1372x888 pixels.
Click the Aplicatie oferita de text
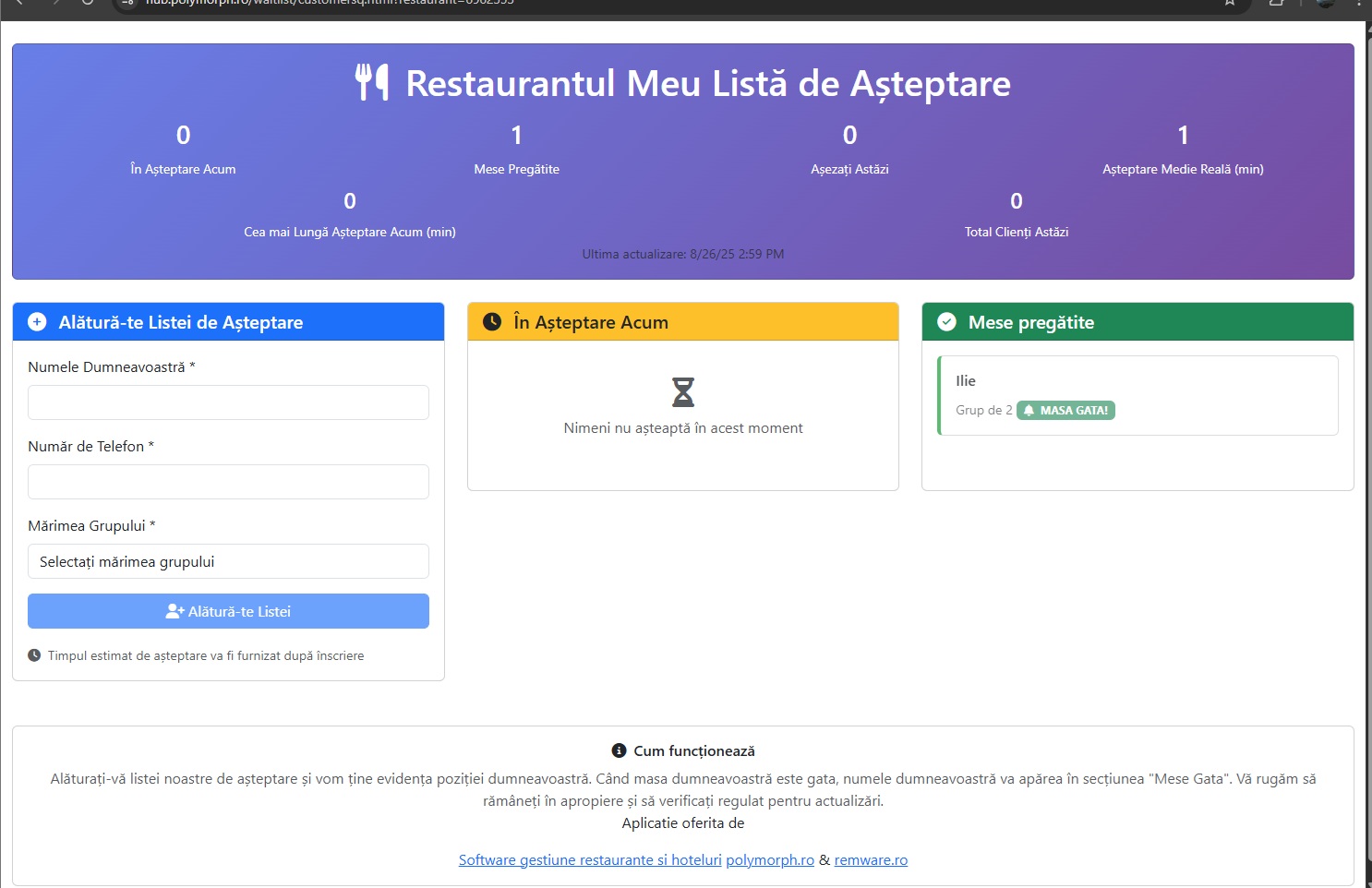click(x=683, y=823)
